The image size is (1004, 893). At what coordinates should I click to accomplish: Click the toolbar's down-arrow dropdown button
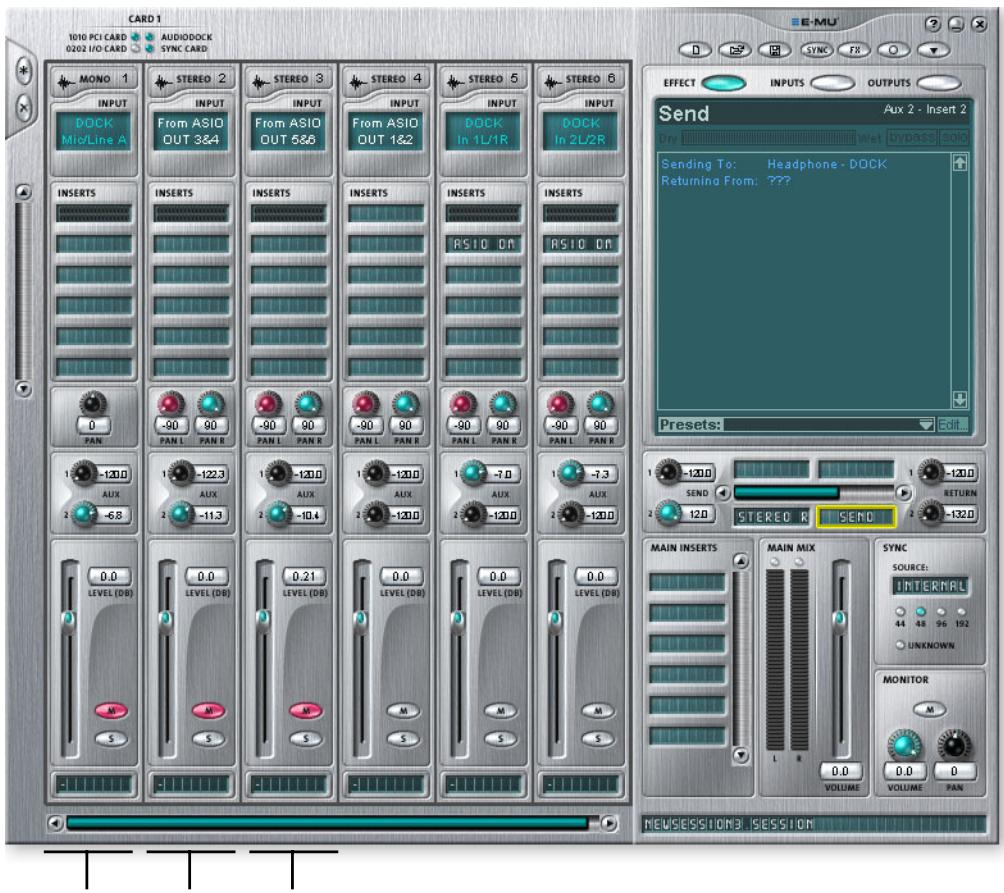(x=935, y=48)
